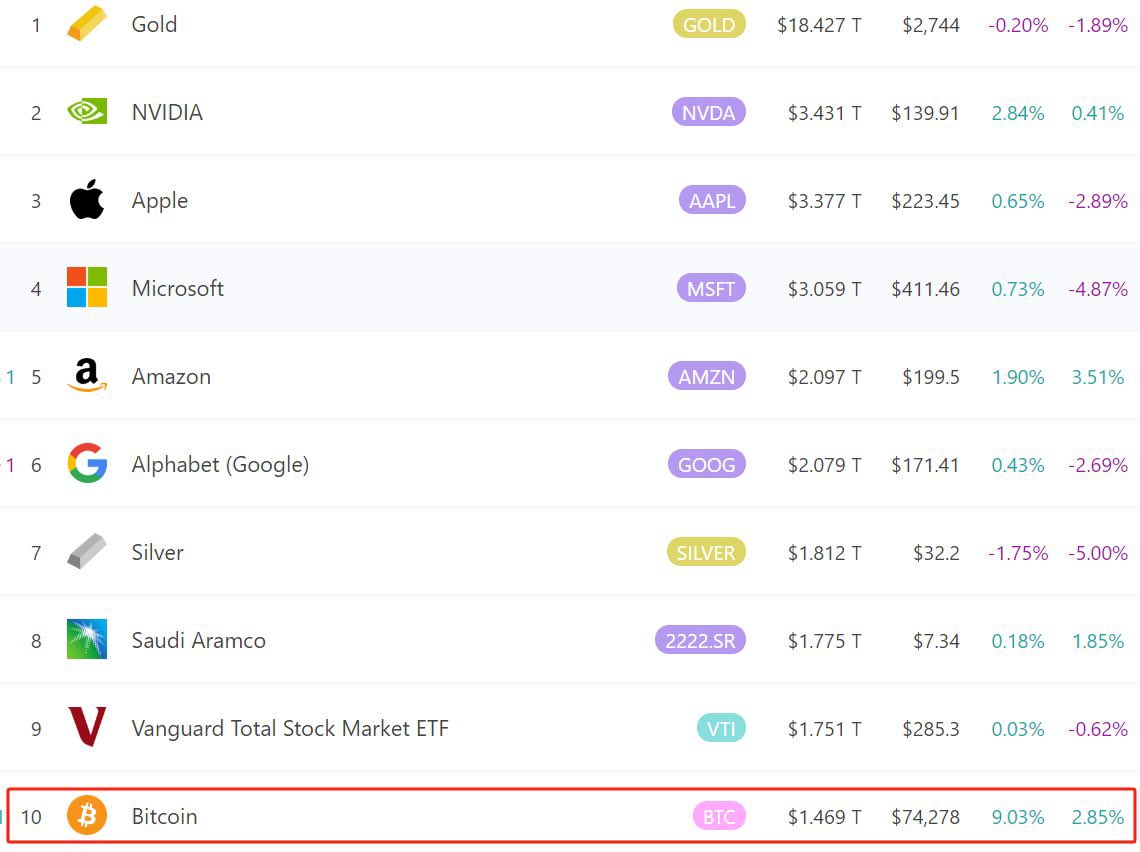This screenshot has height=852, width=1140.
Task: Open the Apple company link
Action: (x=160, y=201)
